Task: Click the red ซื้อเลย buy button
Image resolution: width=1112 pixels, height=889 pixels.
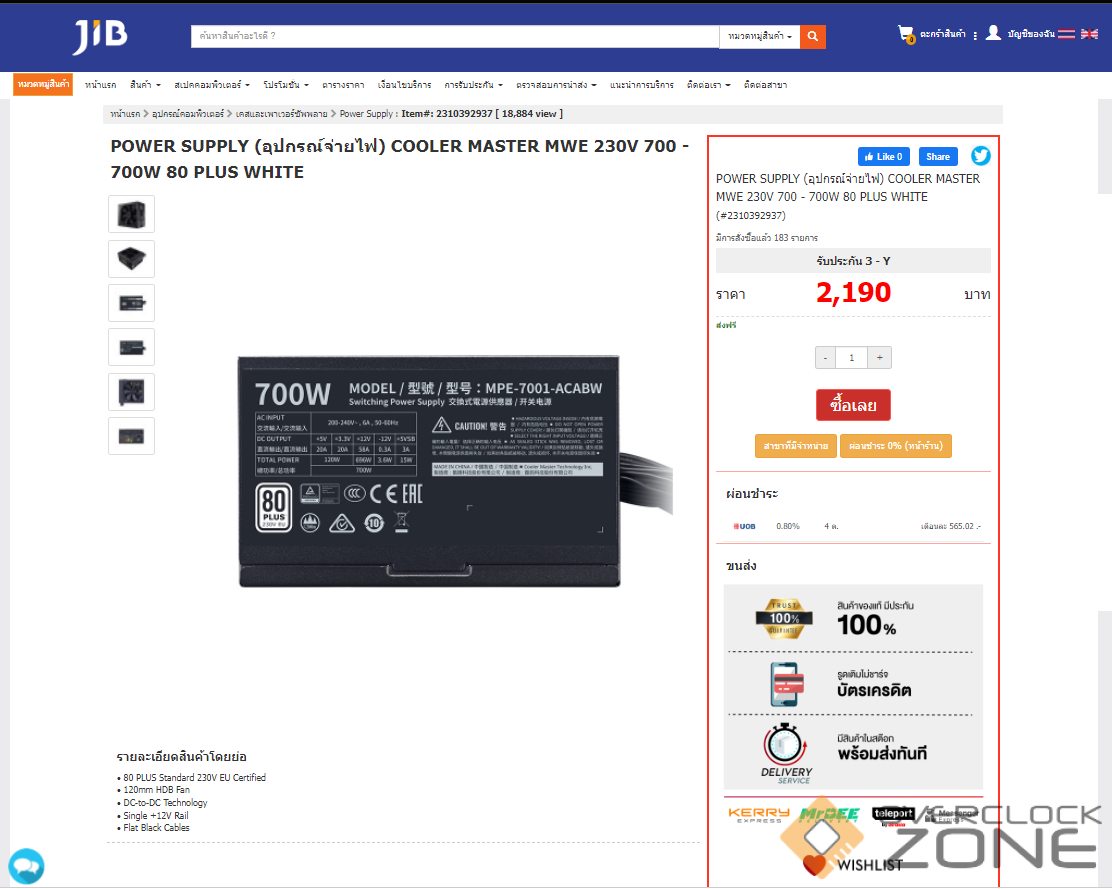Action: [x=853, y=406]
